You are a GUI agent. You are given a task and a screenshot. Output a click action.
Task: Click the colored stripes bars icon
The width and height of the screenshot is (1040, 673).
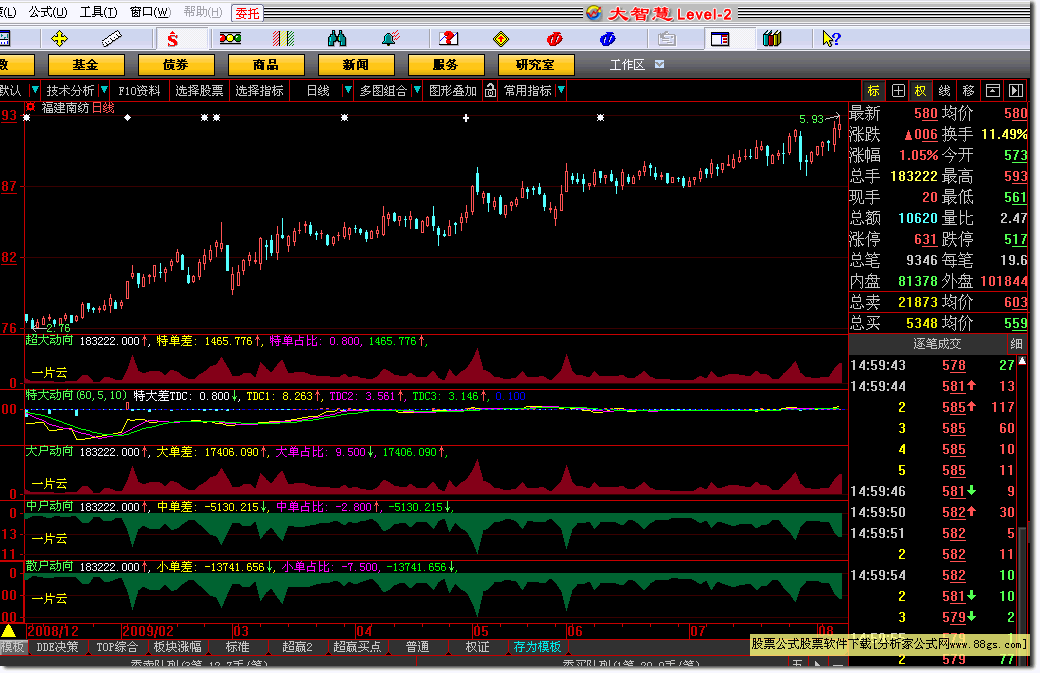(283, 38)
